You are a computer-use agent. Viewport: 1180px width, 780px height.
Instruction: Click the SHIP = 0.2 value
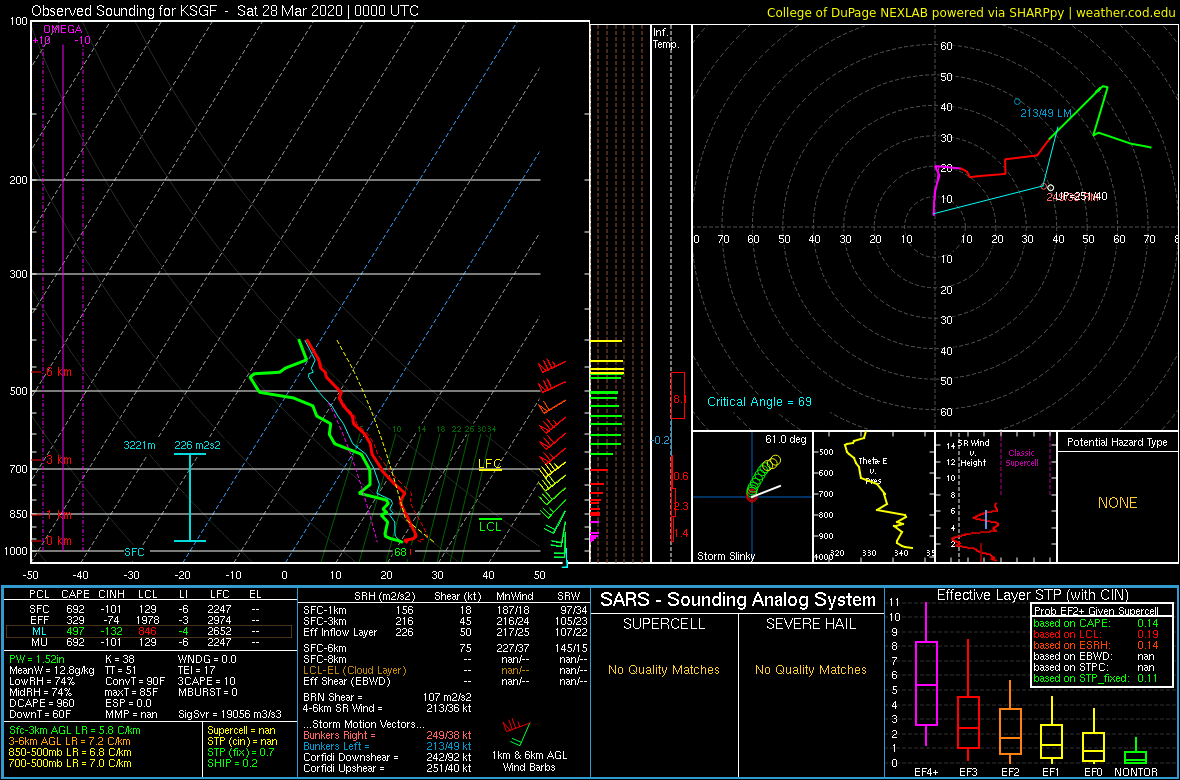tap(233, 763)
